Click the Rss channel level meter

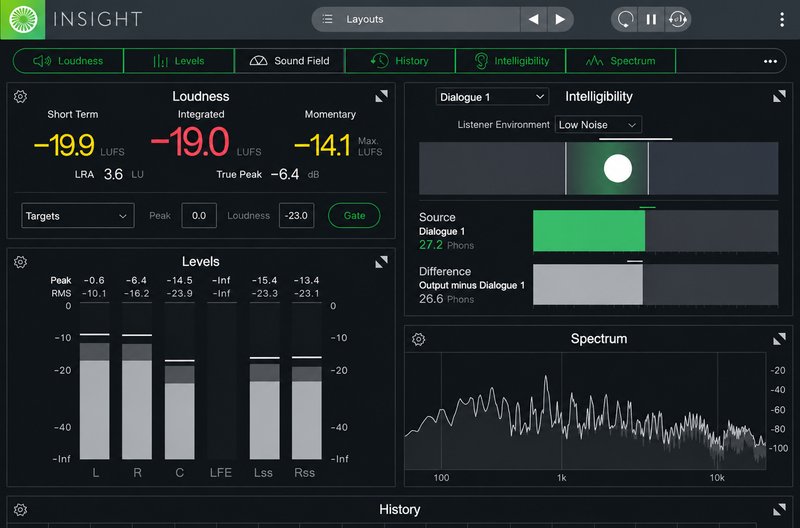click(307, 381)
